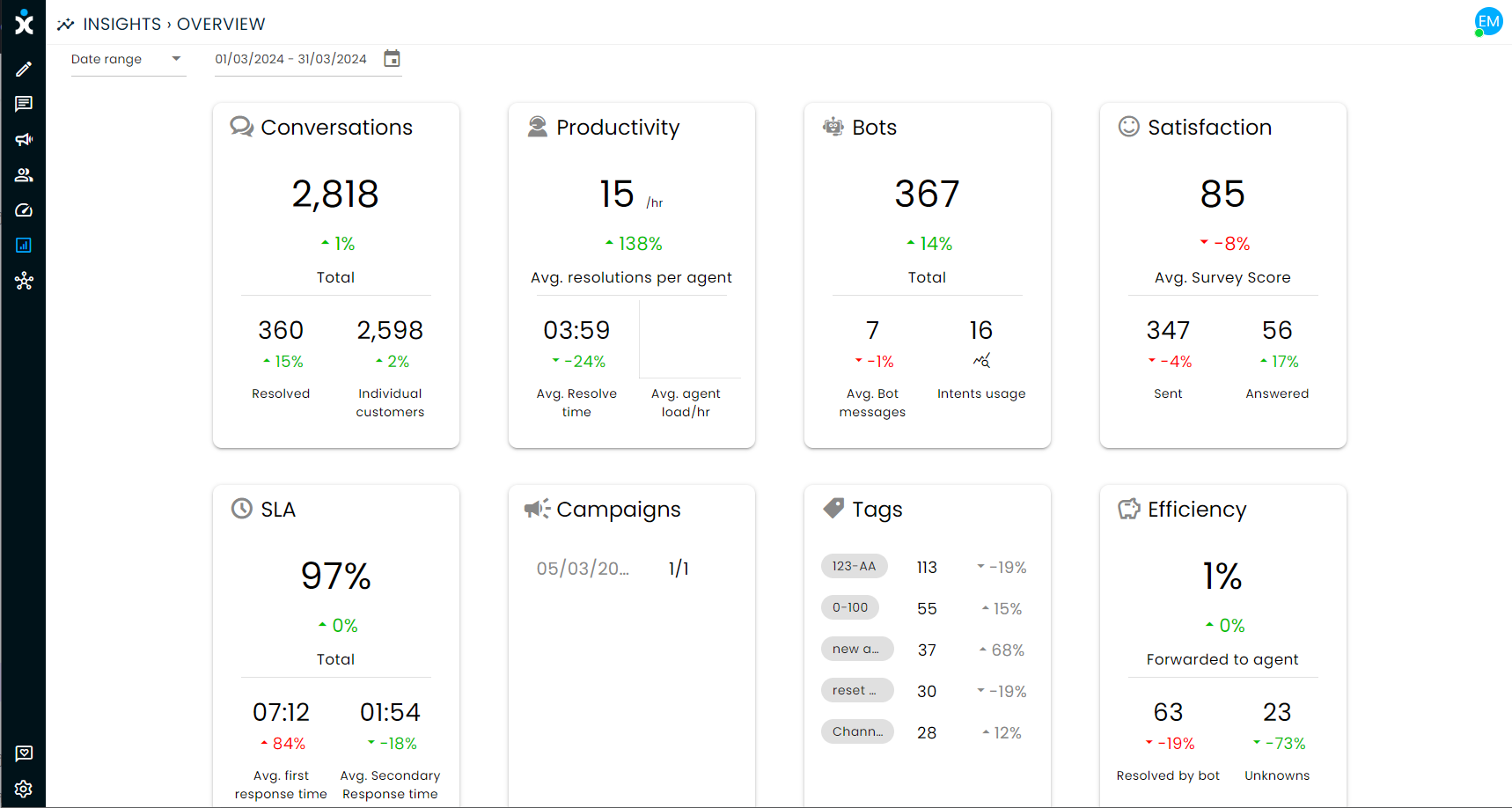Click the app logo in the sidebar

[x=24, y=23]
